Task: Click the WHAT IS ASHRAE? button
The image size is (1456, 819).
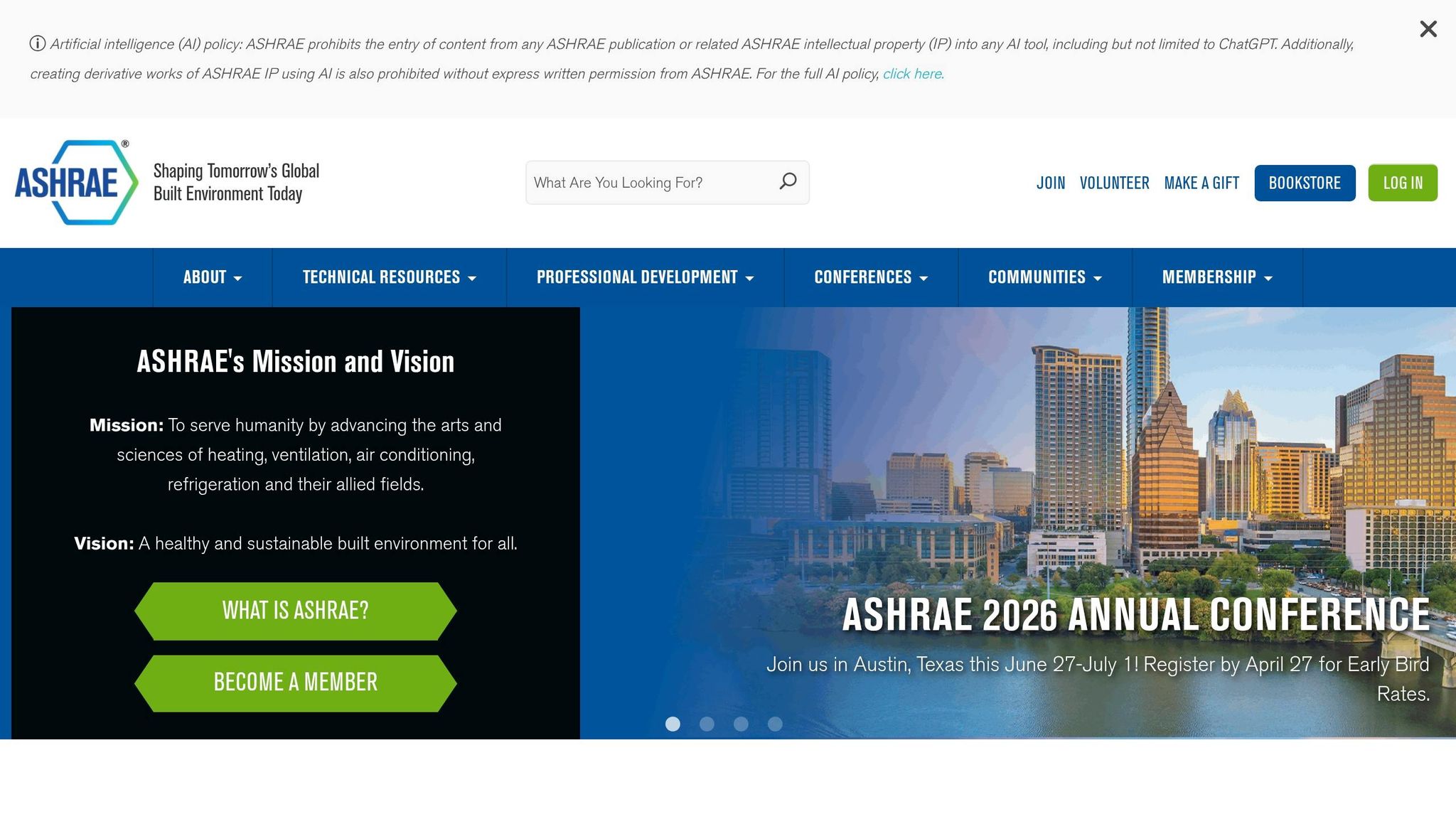Action: pyautogui.click(x=295, y=610)
